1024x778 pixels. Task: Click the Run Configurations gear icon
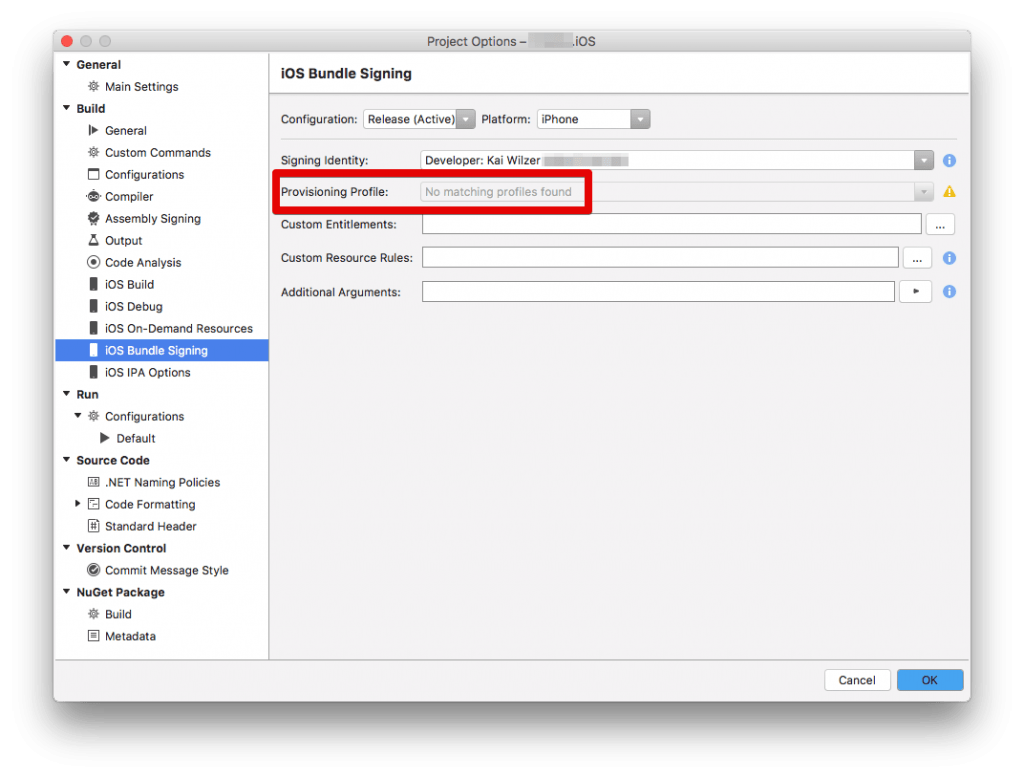[93, 415]
